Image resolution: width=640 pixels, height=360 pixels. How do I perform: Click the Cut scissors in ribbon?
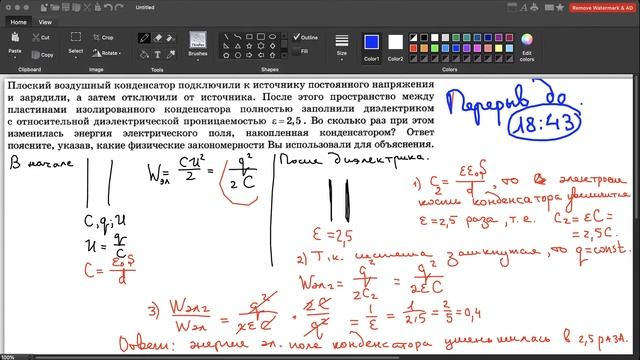tap(41, 38)
